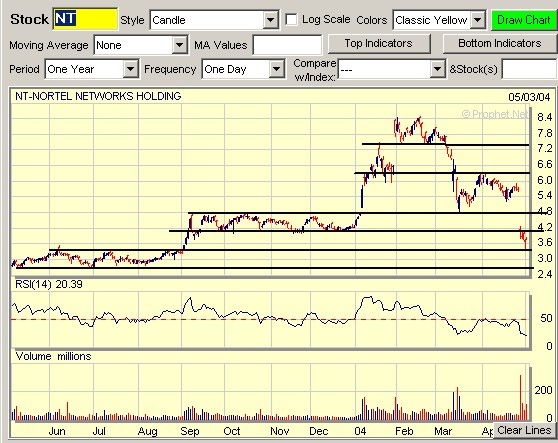This screenshot has width=558, height=443.
Task: Click the 50 level label on RSI axis
Action: tap(546, 318)
